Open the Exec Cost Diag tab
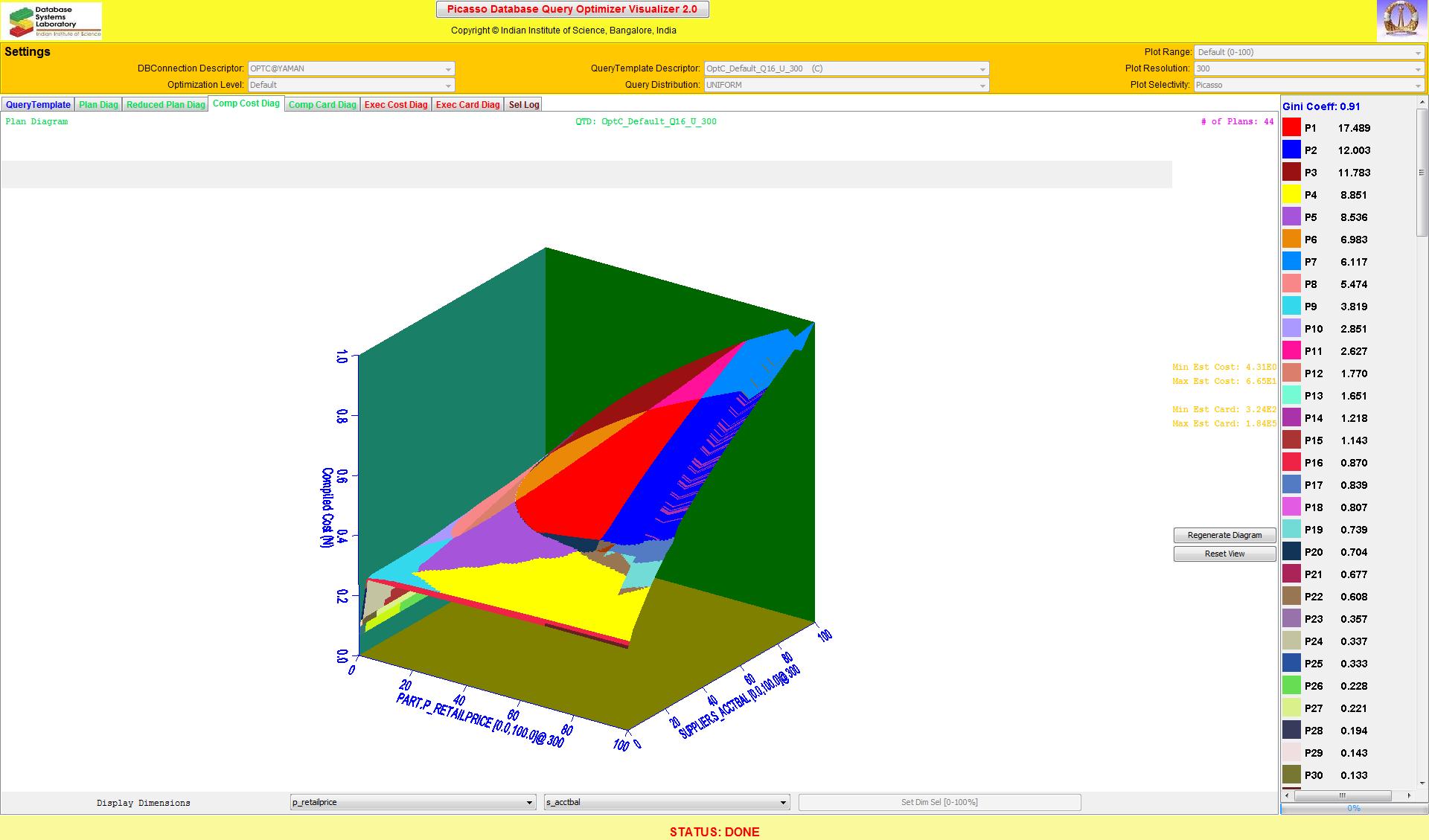The width and height of the screenshot is (1429, 840). 396,105
